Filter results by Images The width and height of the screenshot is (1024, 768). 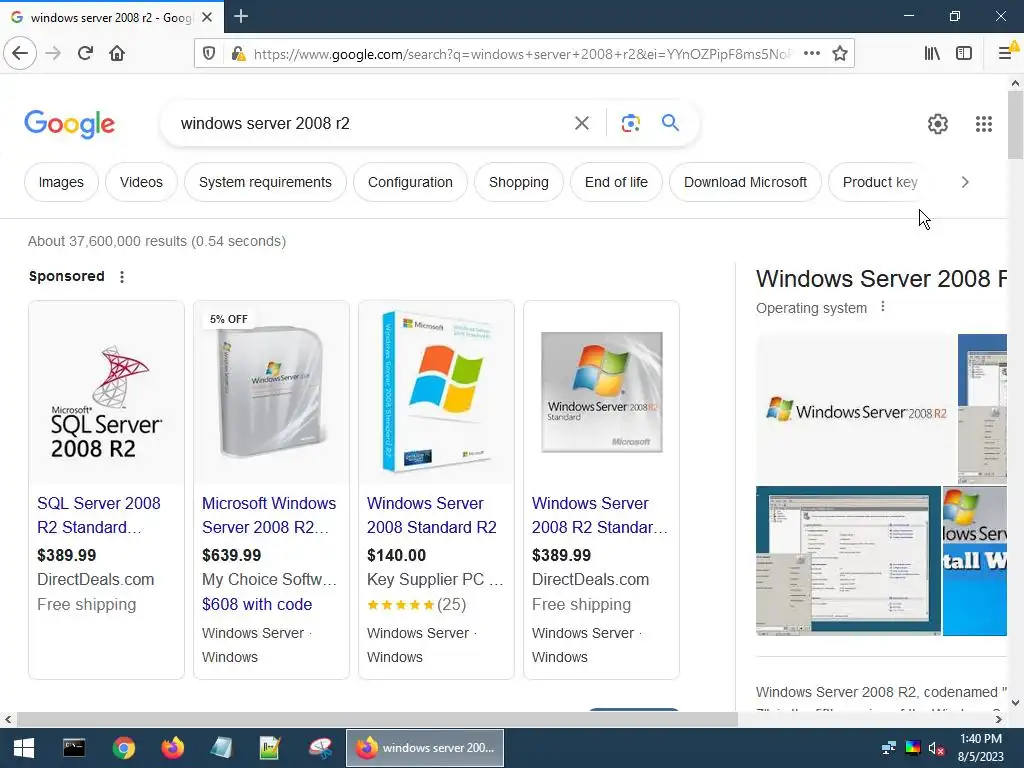pyautogui.click(x=61, y=182)
